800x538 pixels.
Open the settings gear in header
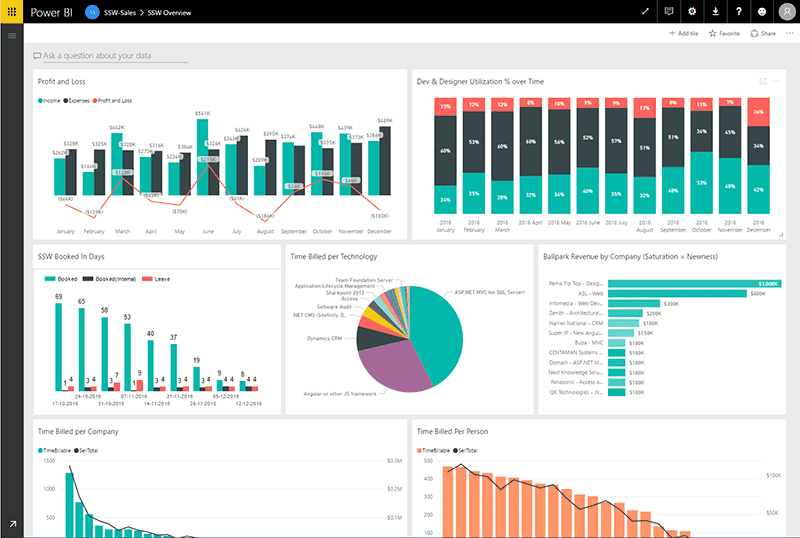[x=692, y=11]
